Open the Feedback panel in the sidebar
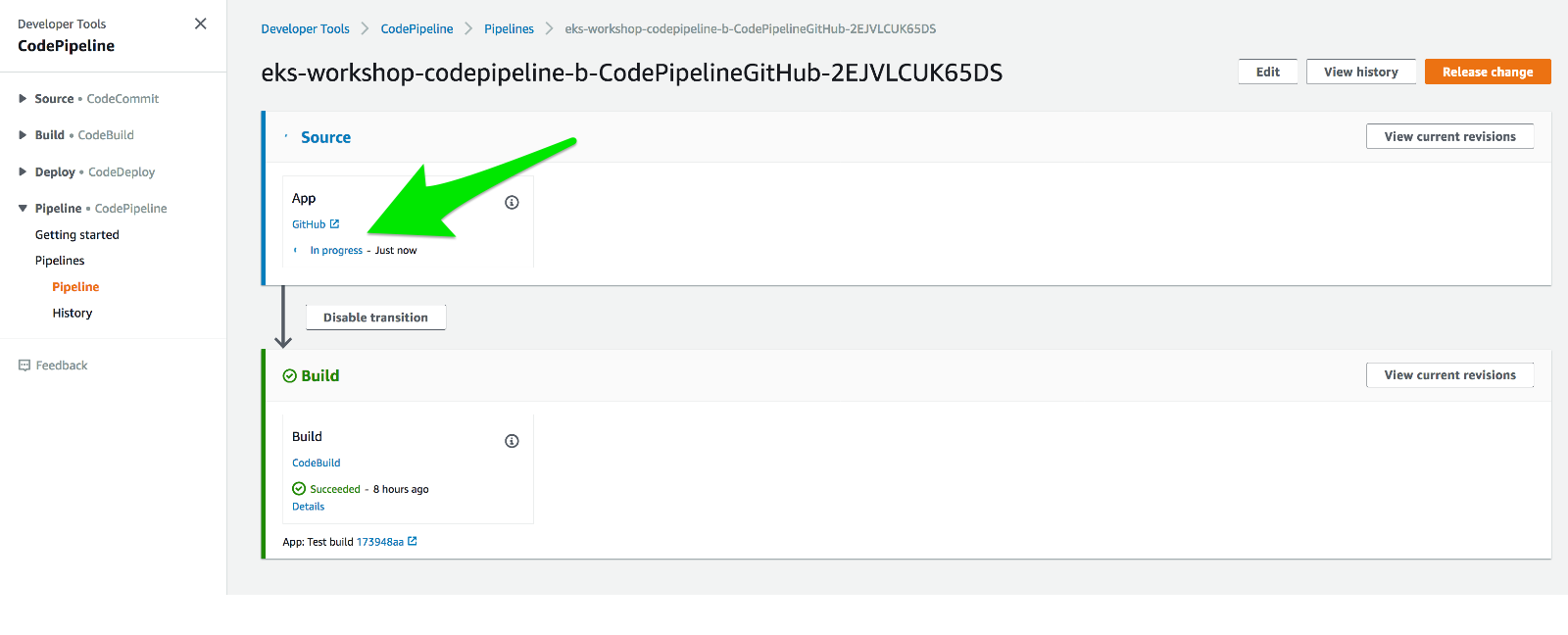 [x=61, y=365]
